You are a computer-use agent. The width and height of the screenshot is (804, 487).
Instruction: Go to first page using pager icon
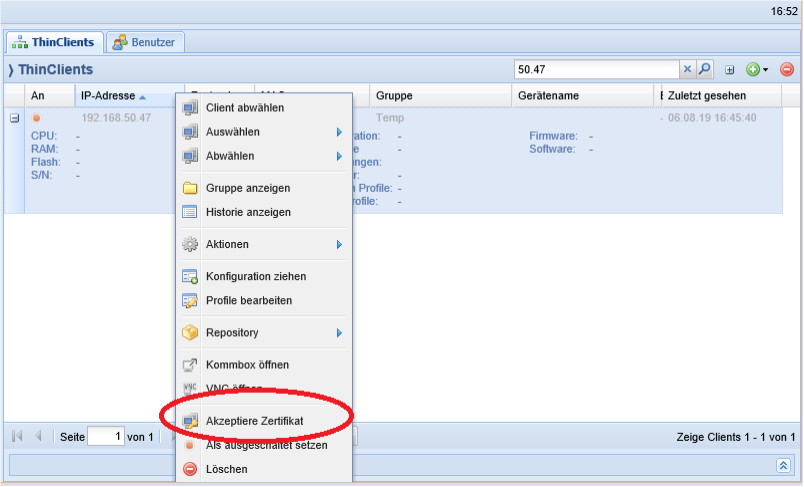tap(17, 436)
